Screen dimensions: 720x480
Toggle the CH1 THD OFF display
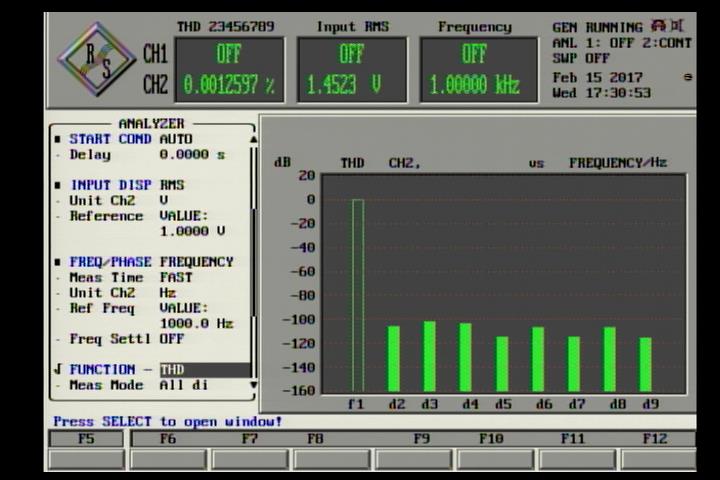[x=228, y=54]
